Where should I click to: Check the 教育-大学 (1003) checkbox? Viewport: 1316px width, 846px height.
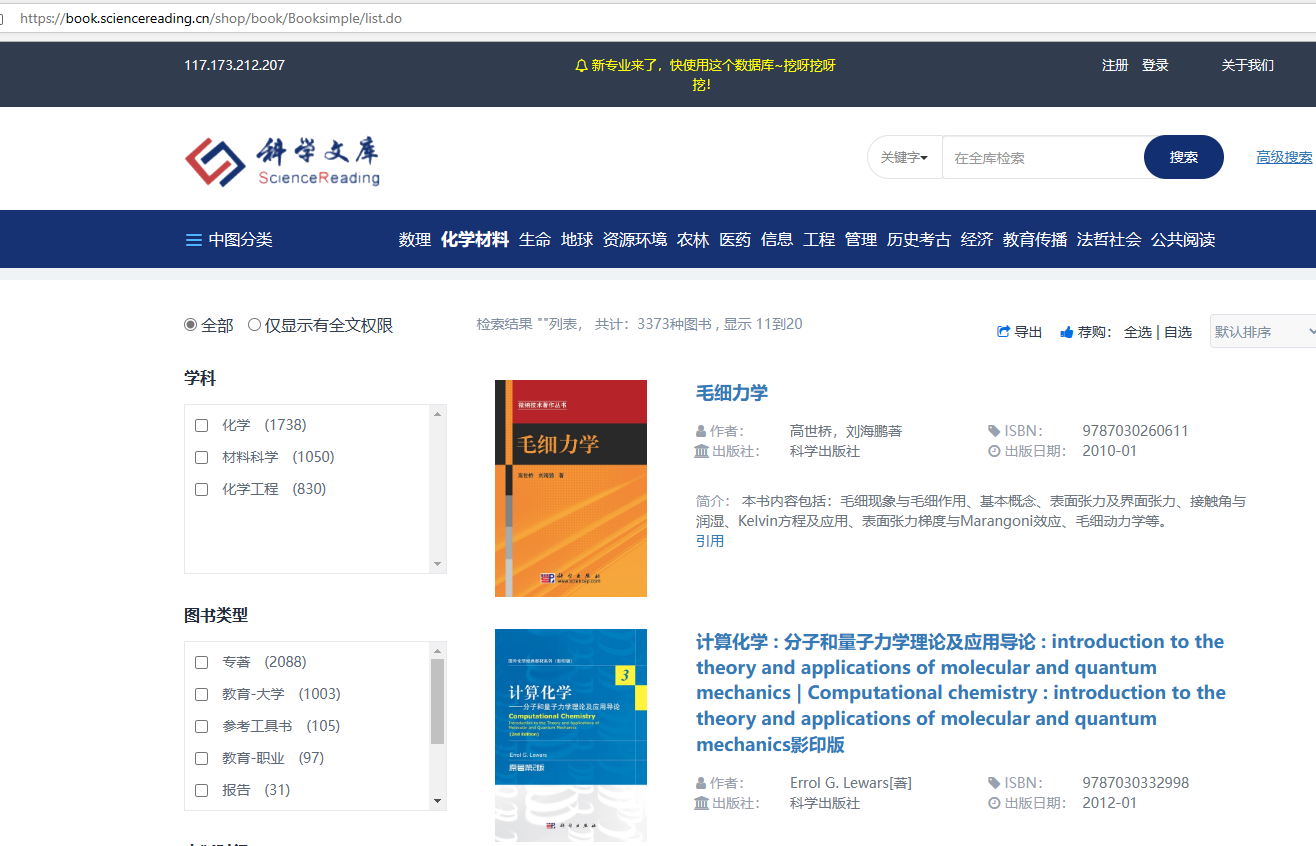tap(201, 695)
